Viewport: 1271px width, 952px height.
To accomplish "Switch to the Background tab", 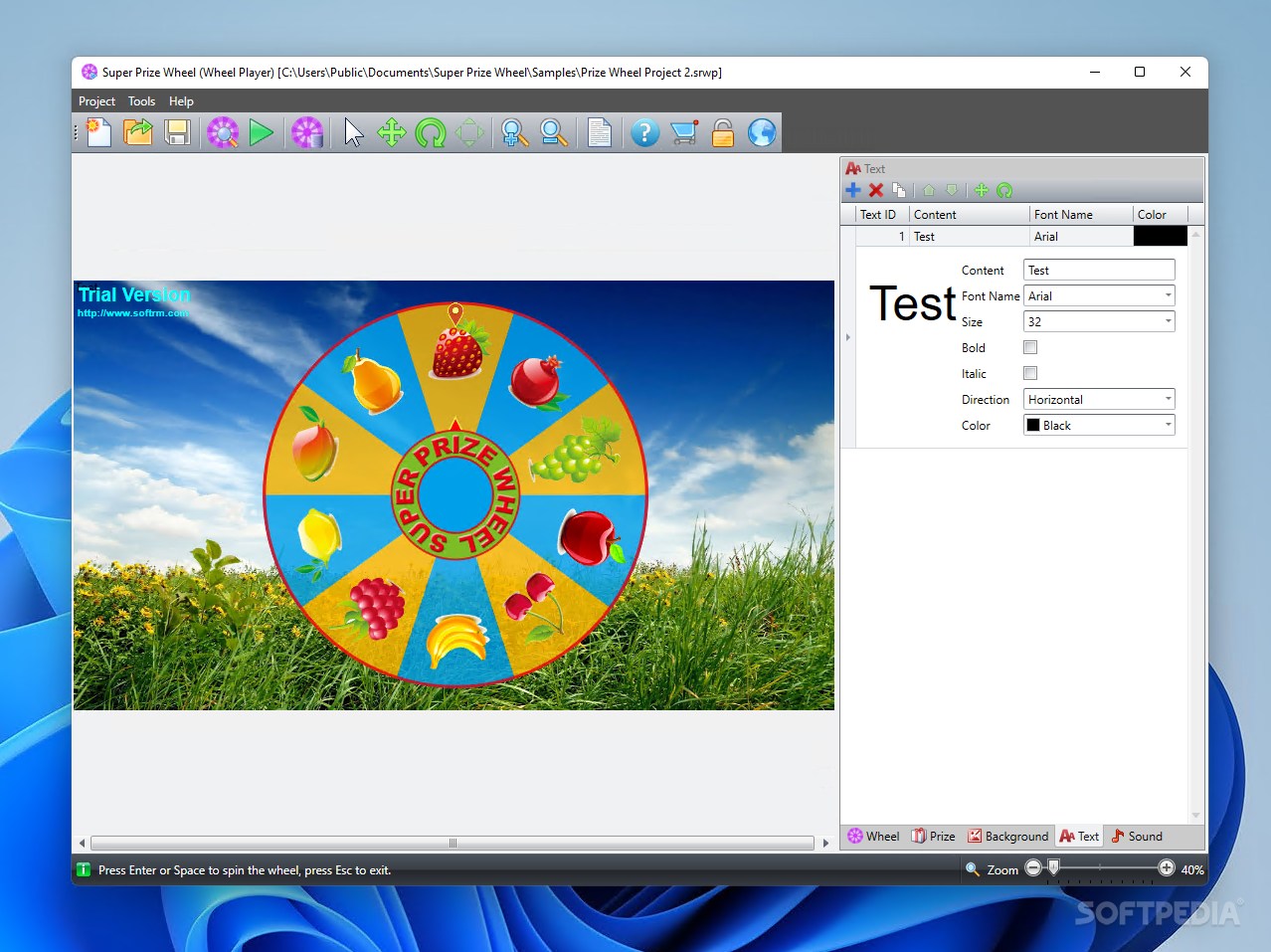I will [1007, 837].
